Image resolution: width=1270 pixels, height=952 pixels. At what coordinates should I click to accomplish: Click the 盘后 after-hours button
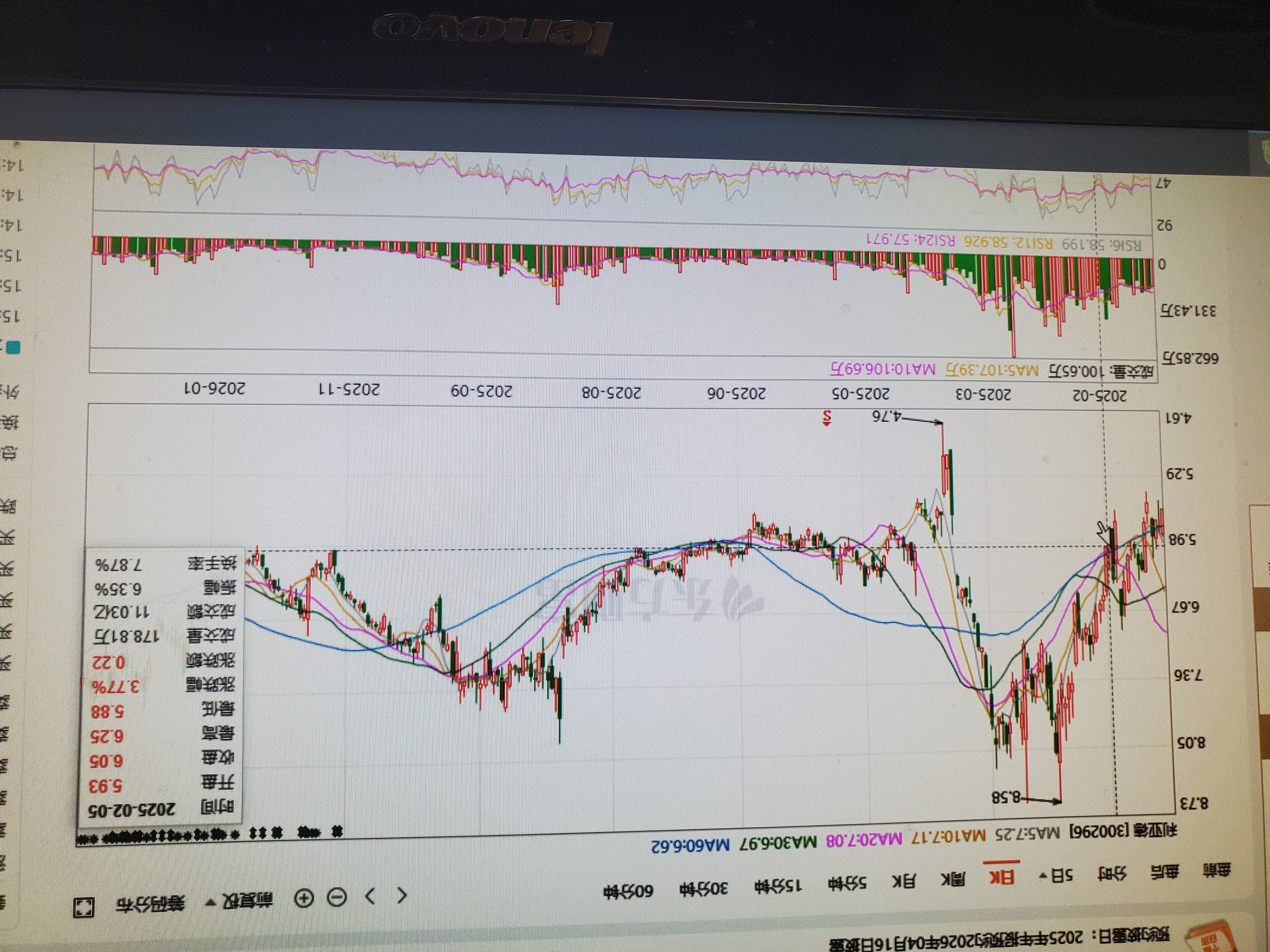tap(1164, 872)
